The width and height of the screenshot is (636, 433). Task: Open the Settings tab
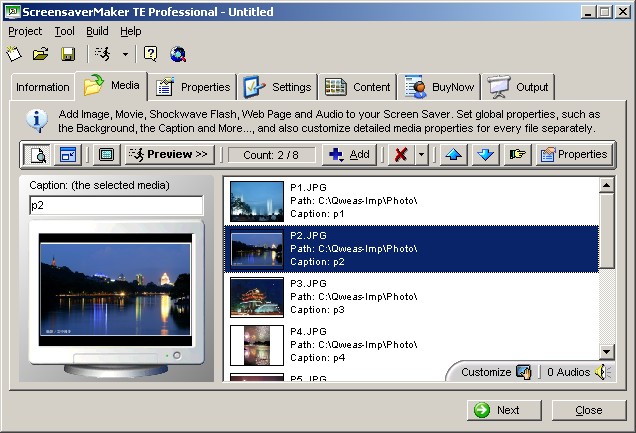(x=277, y=87)
